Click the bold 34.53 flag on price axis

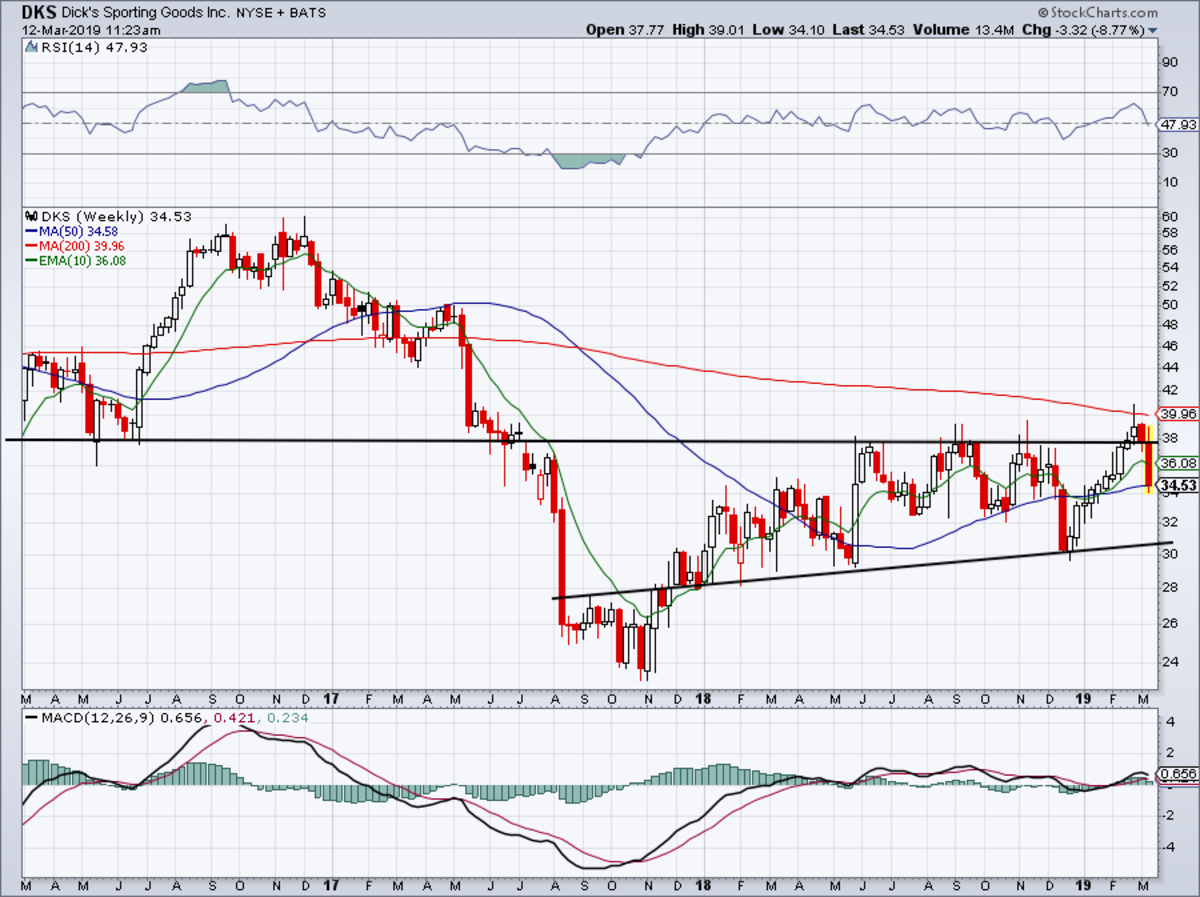pyautogui.click(x=1176, y=486)
